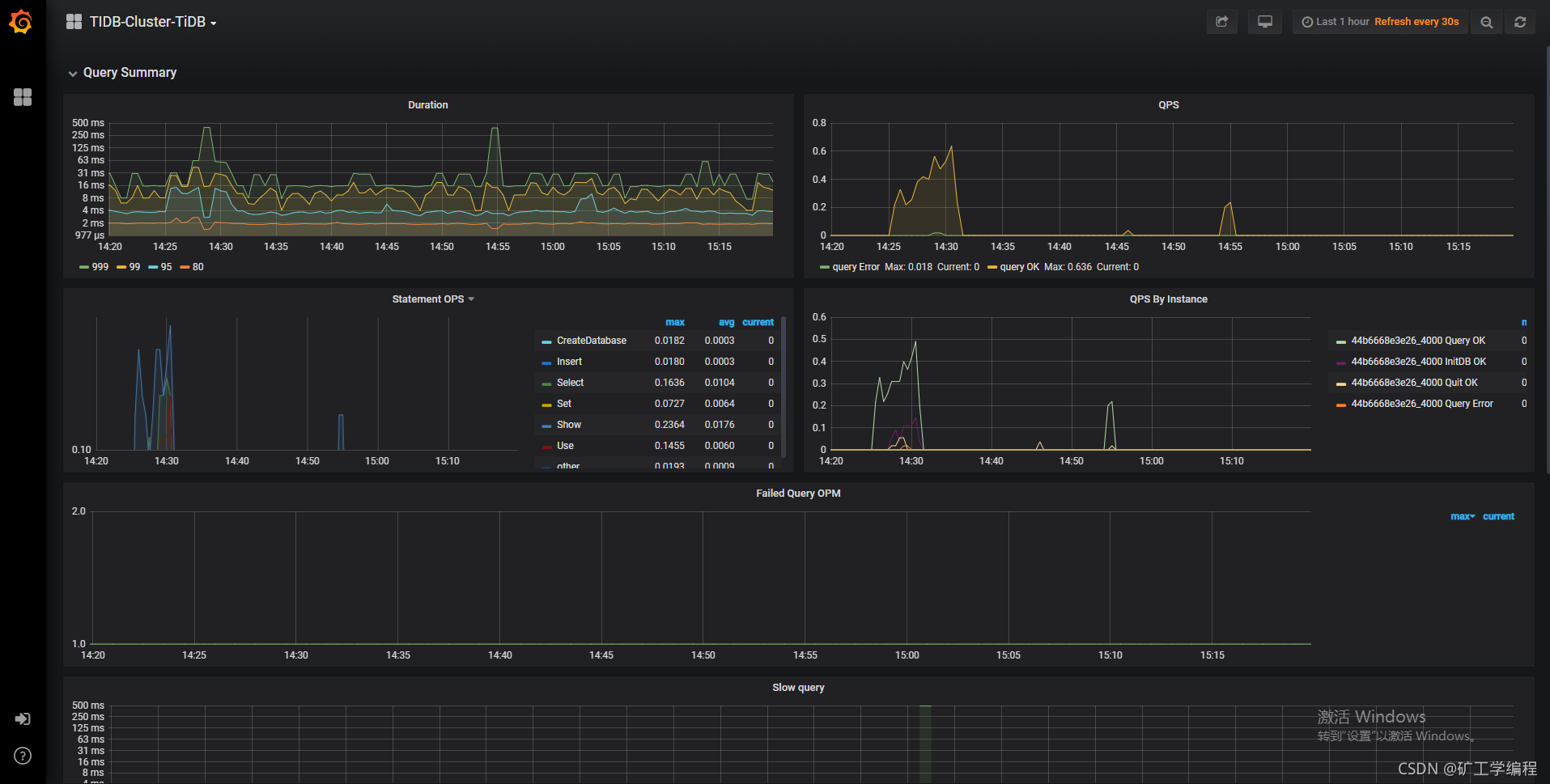The width and height of the screenshot is (1550, 784).
Task: Open color picker for Select series swatch
Action: coord(546,384)
